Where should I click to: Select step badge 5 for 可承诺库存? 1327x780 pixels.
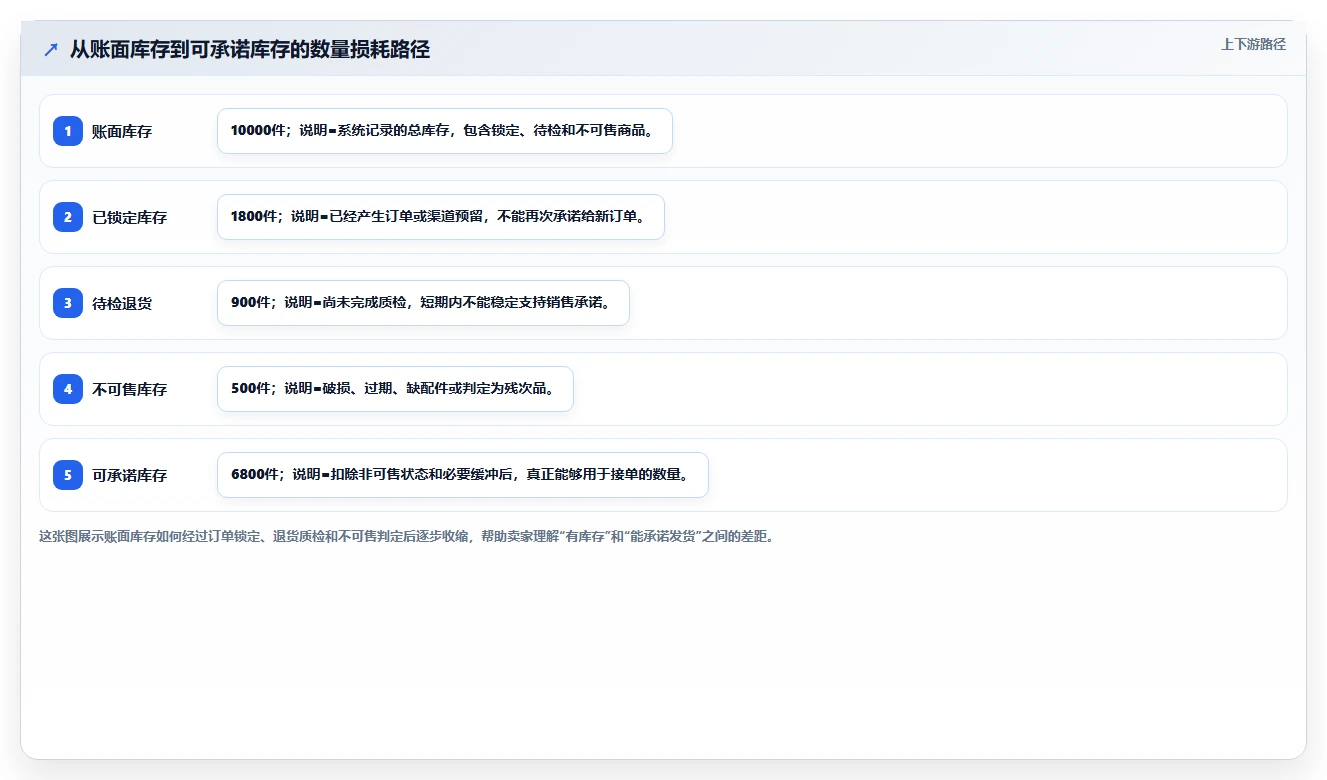(x=68, y=475)
